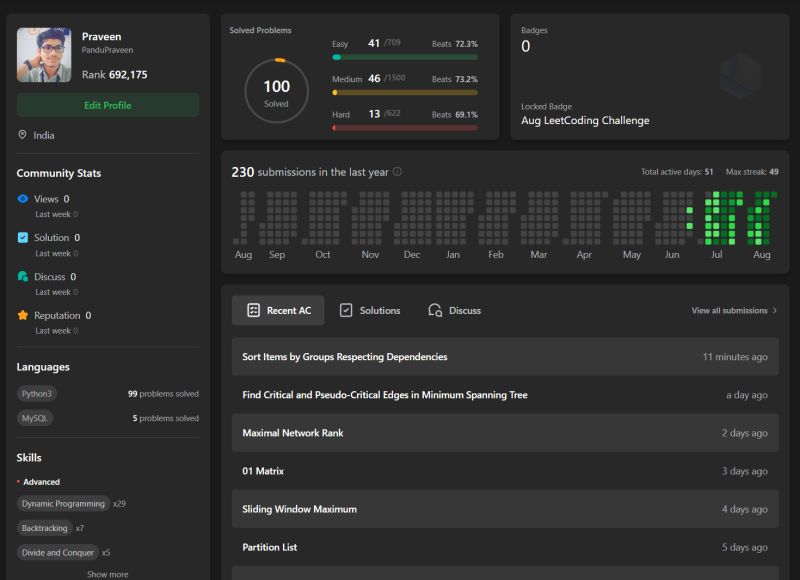This screenshot has width=800, height=580.
Task: Click the Jul column in submission heatmap
Action: pos(720,218)
